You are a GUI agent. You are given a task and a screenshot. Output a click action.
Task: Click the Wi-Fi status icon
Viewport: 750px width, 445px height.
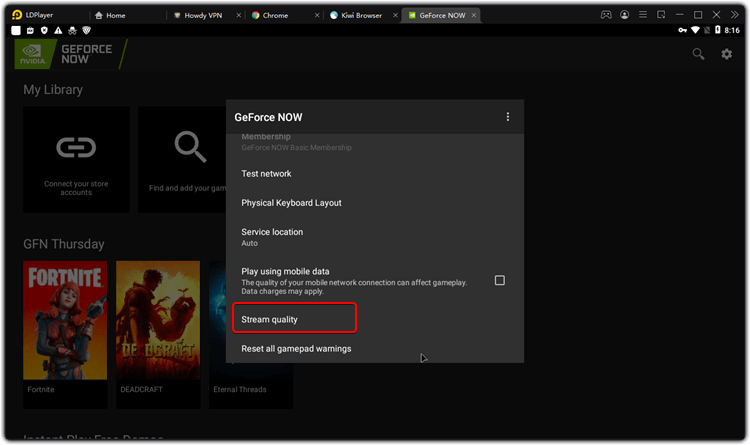click(695, 30)
